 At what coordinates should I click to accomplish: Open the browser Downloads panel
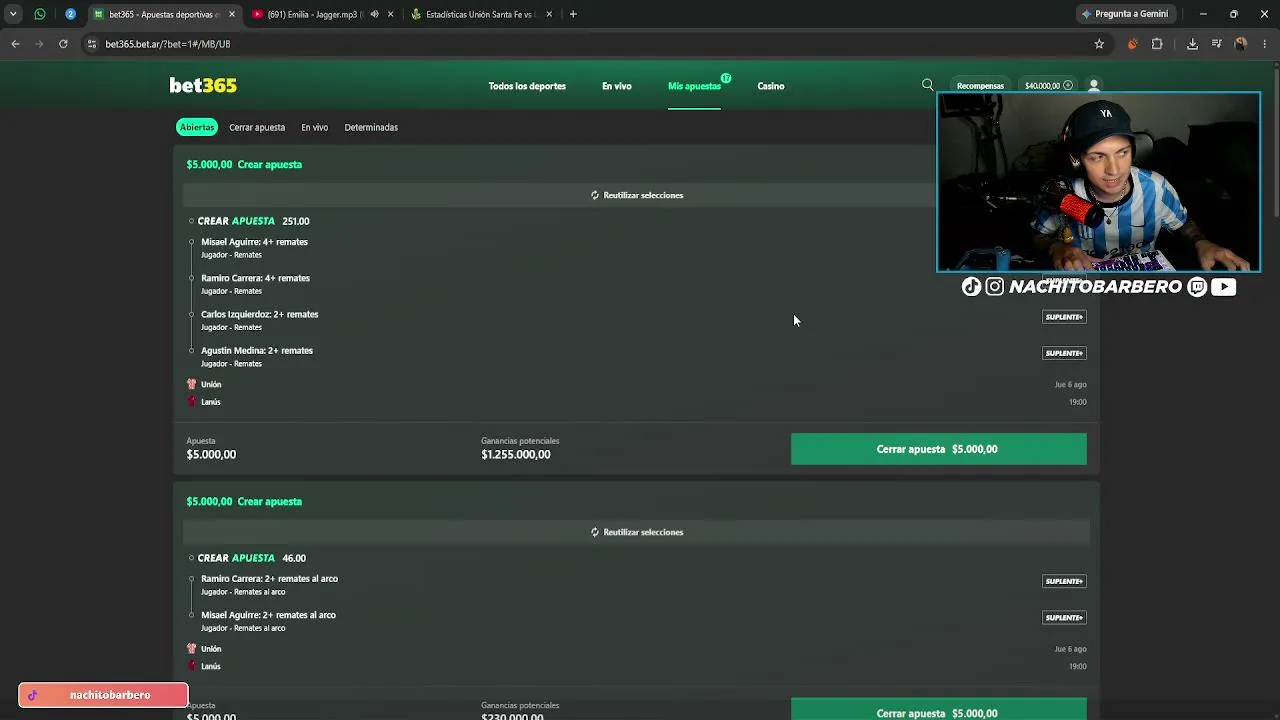(1192, 44)
